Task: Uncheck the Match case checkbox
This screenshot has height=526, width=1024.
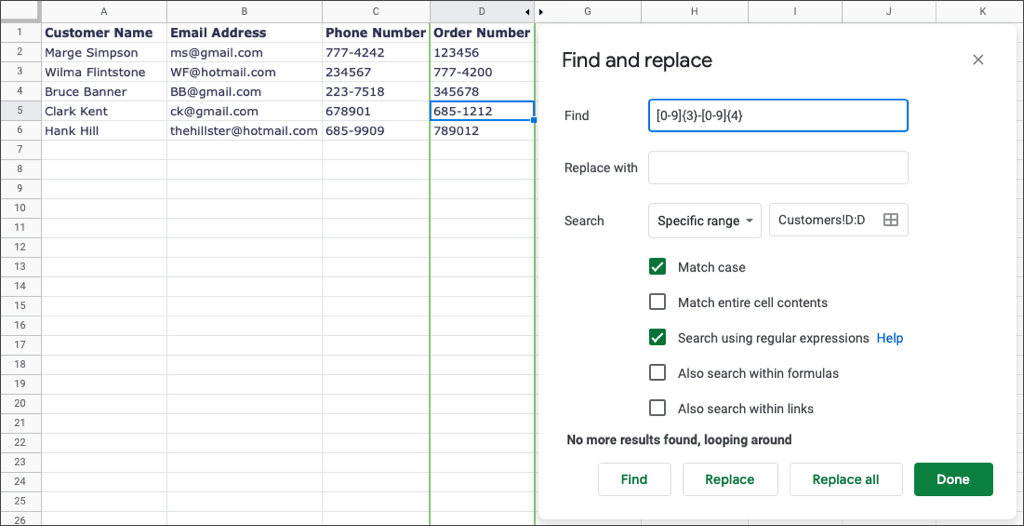Action: point(657,267)
